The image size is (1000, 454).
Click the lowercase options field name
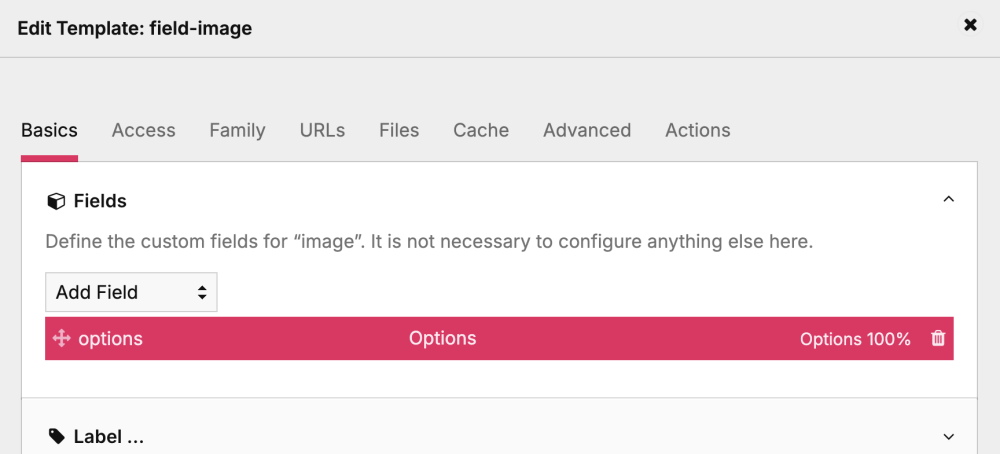tap(110, 339)
